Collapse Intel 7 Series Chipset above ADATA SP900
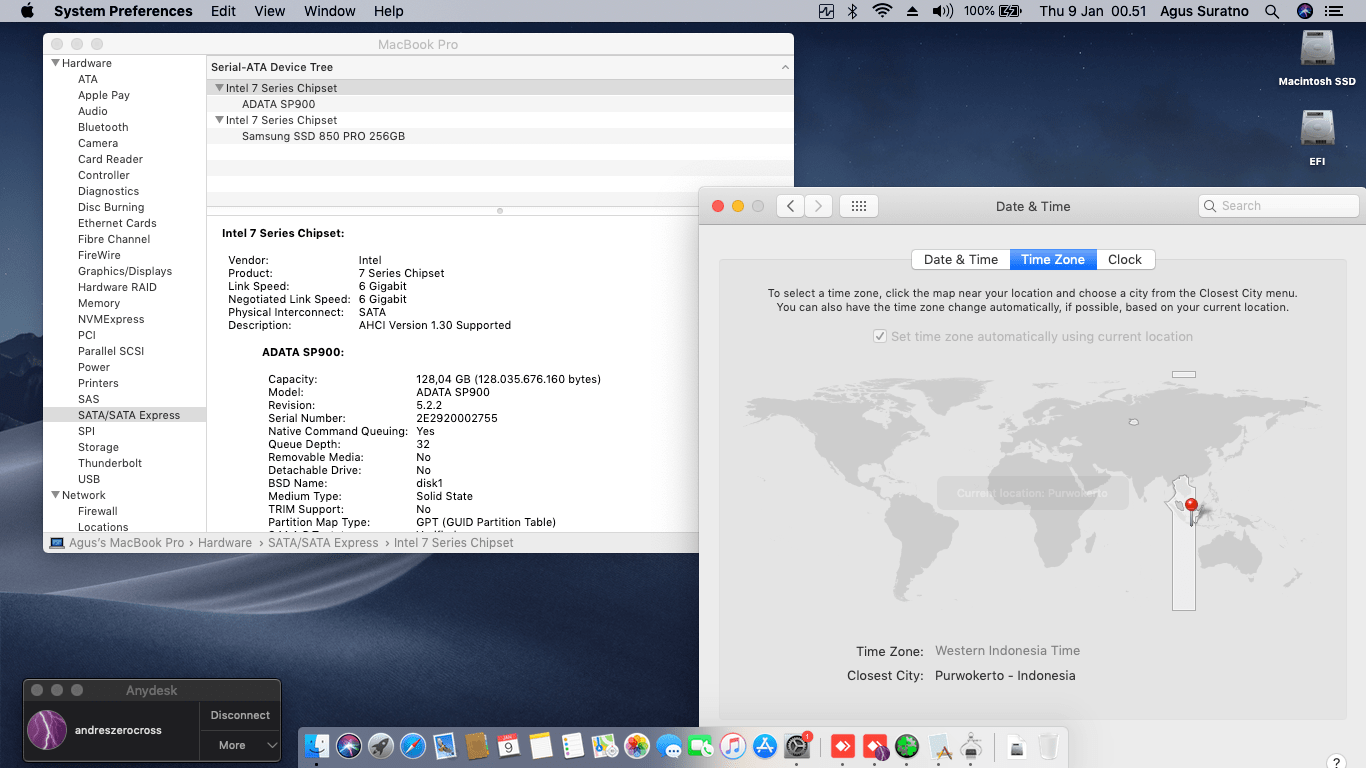 (218, 88)
